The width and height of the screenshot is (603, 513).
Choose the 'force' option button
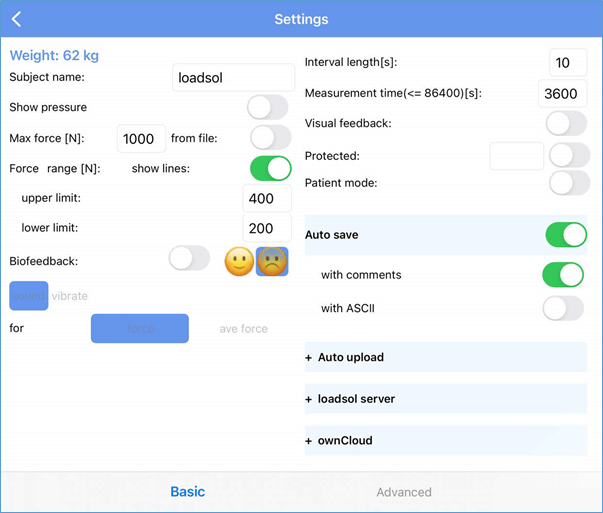point(140,328)
